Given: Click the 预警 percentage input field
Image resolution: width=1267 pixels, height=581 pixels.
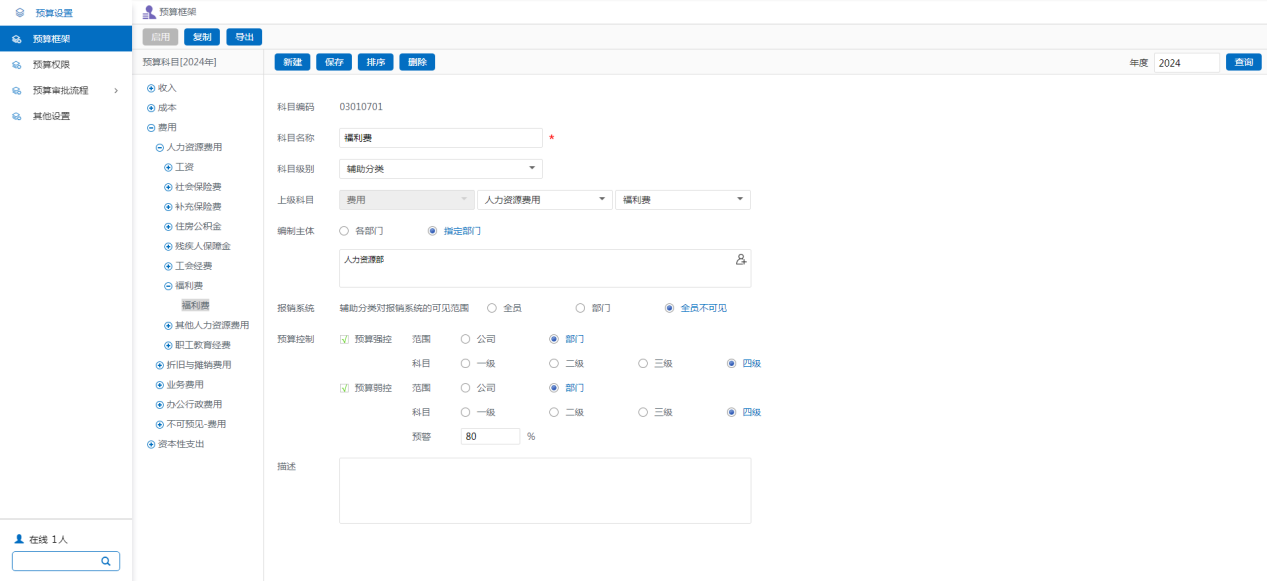Looking at the screenshot, I should click(x=489, y=437).
